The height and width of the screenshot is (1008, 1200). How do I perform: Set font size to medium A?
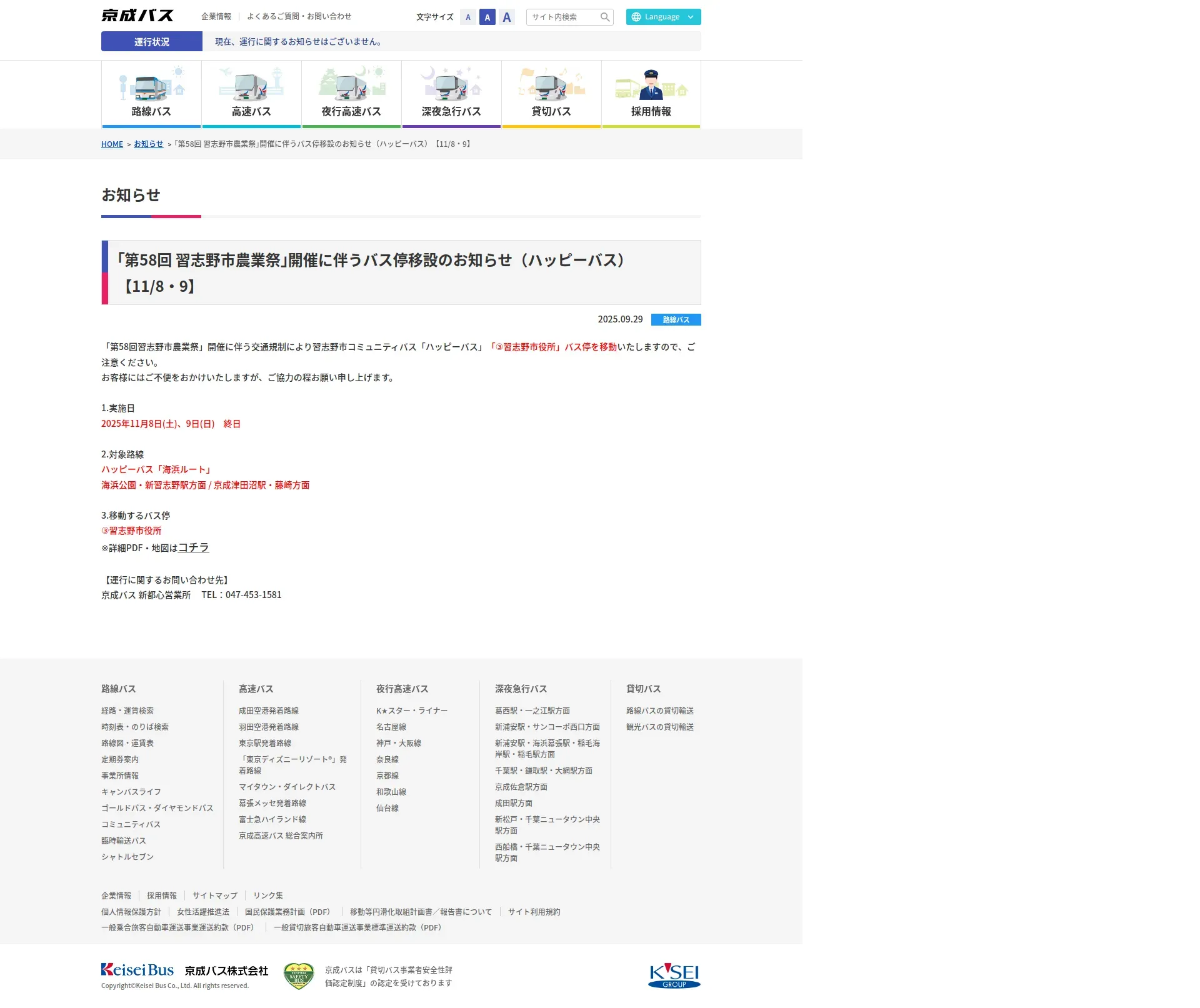click(x=487, y=17)
